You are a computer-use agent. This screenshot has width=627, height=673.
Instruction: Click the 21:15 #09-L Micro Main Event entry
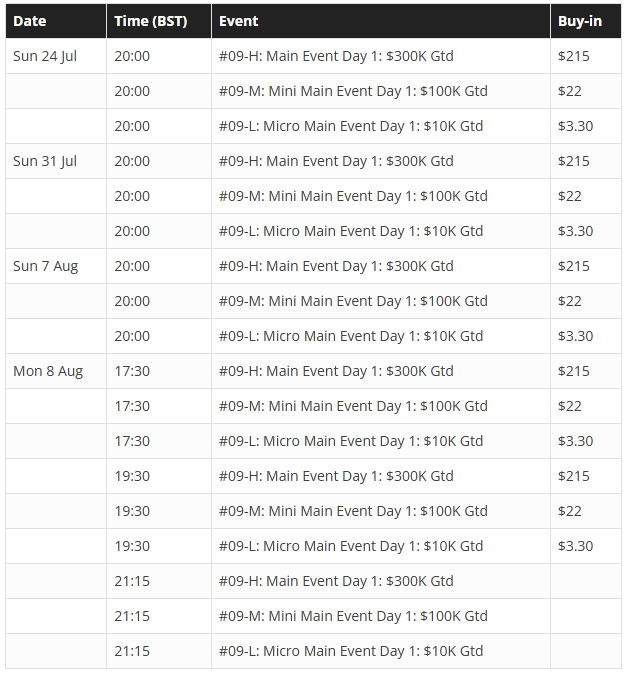coord(351,651)
